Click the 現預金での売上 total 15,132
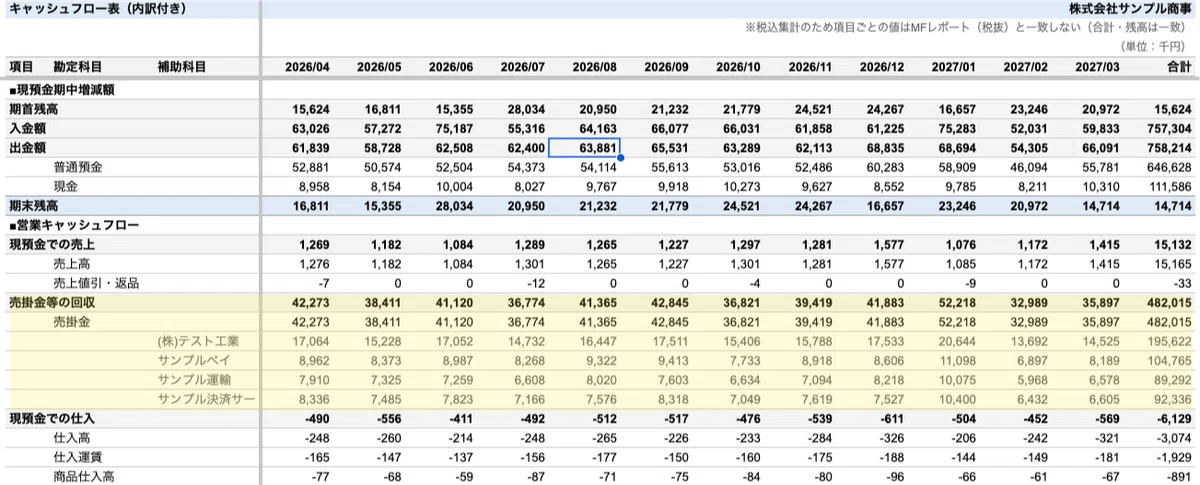 tap(1173, 244)
